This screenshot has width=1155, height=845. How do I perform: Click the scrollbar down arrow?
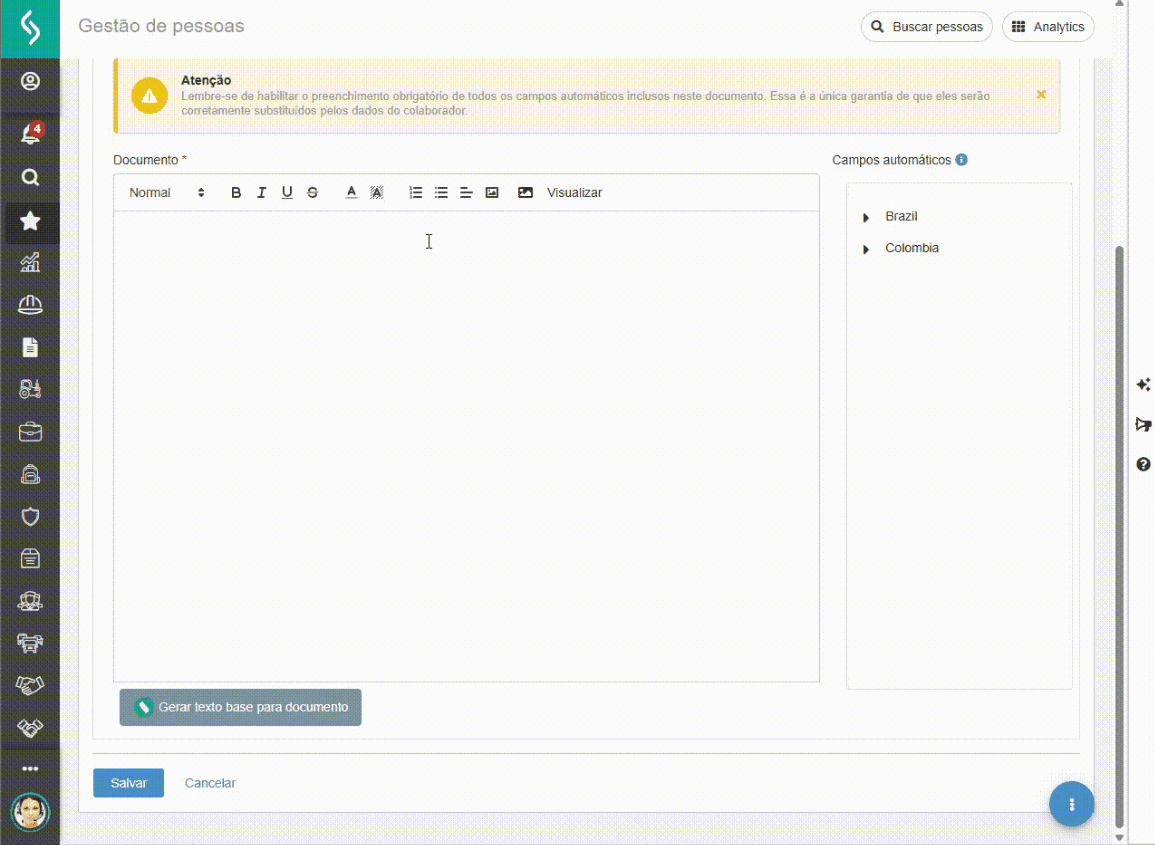(x=1120, y=838)
